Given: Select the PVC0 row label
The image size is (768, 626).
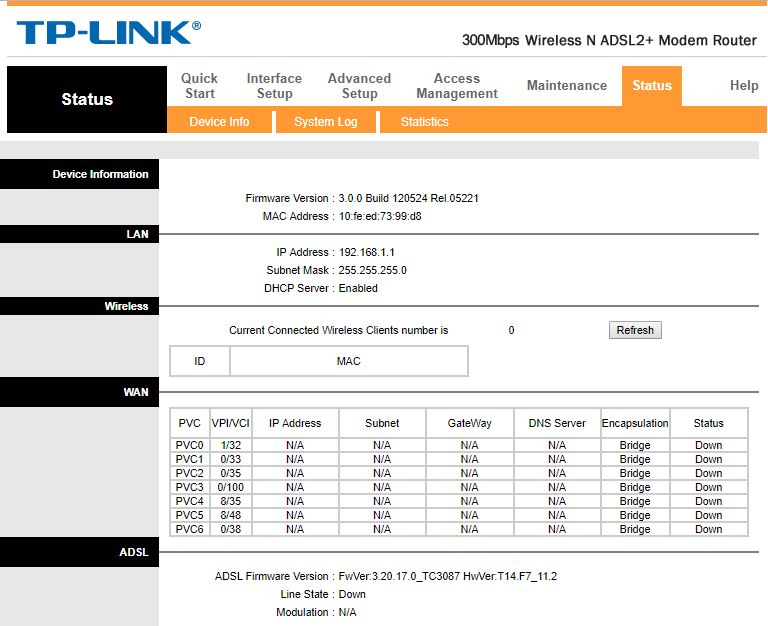Looking at the screenshot, I should click(190, 445).
